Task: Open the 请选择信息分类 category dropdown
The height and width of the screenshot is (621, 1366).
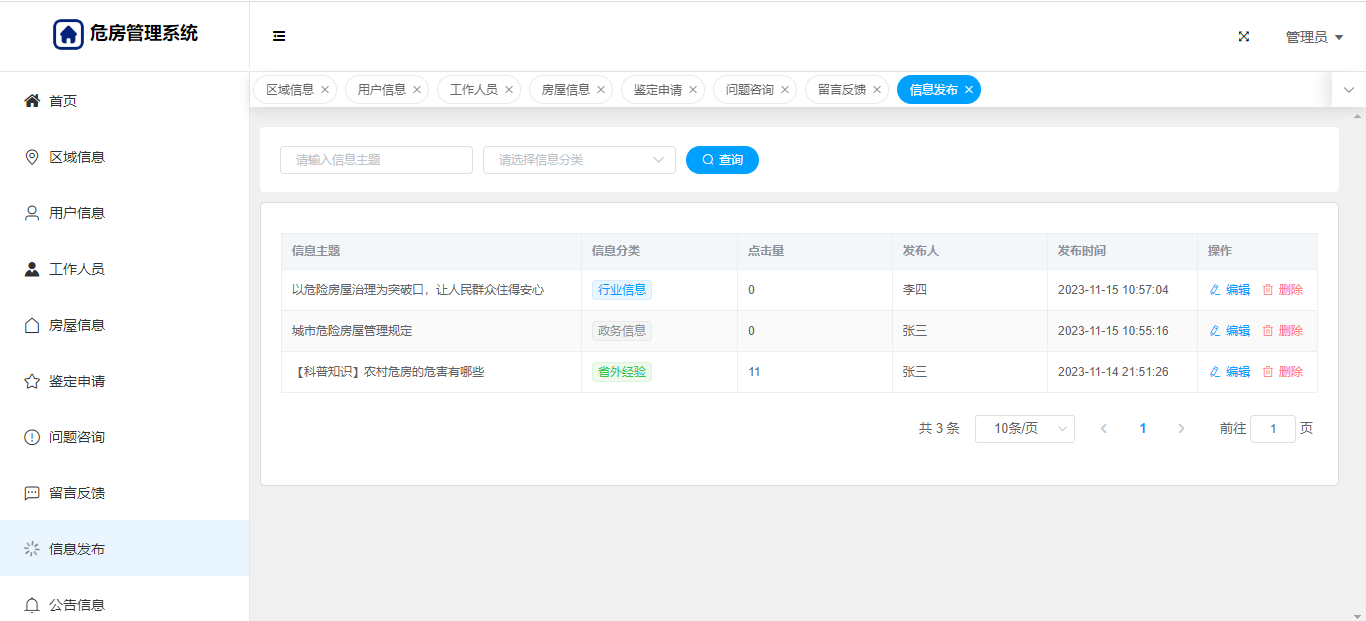Action: [579, 160]
